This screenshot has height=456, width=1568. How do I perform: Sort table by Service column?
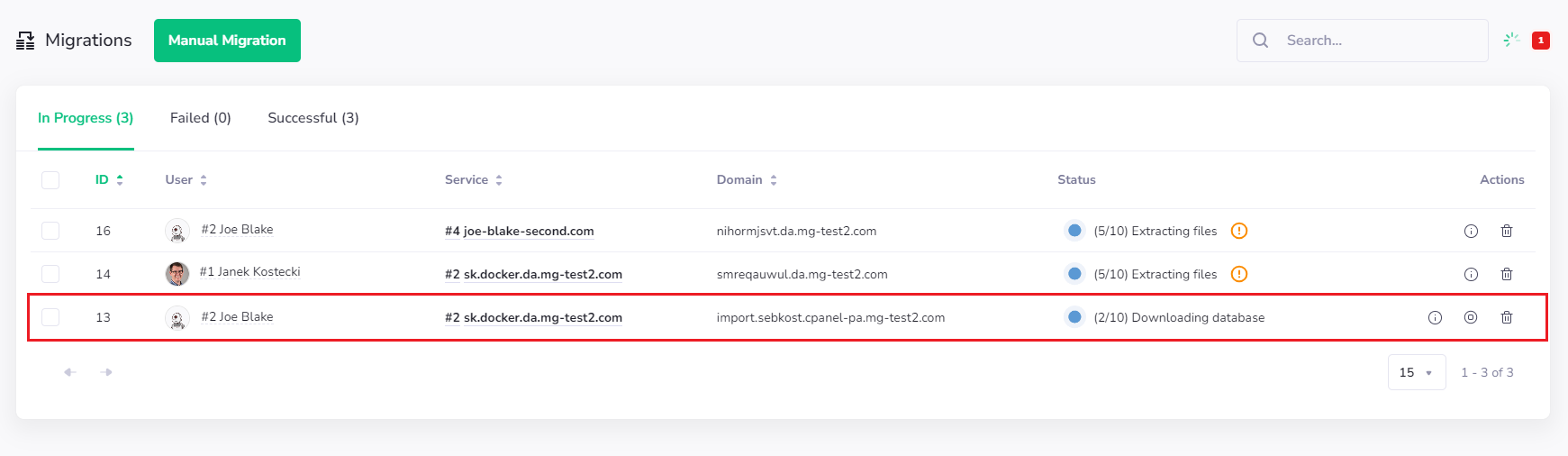pyautogui.click(x=474, y=179)
